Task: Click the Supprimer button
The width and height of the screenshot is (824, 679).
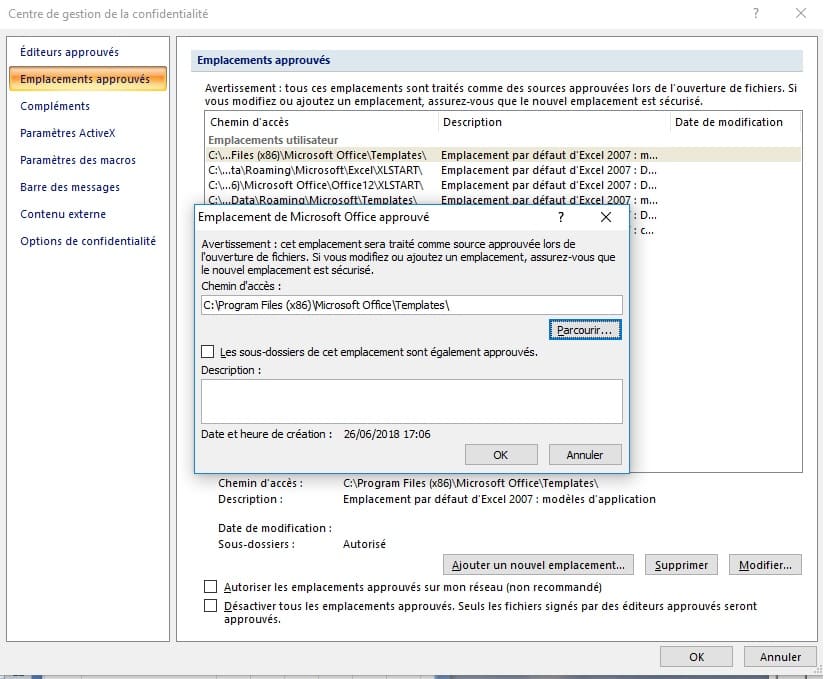Action: point(681,565)
